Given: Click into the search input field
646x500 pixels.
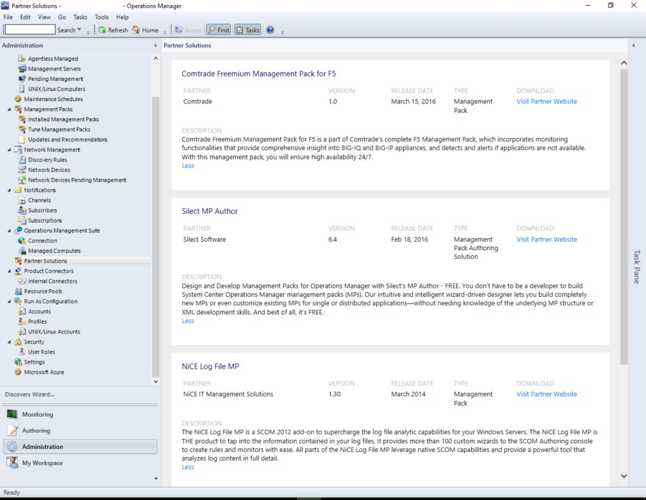Looking at the screenshot, I should (29, 30).
